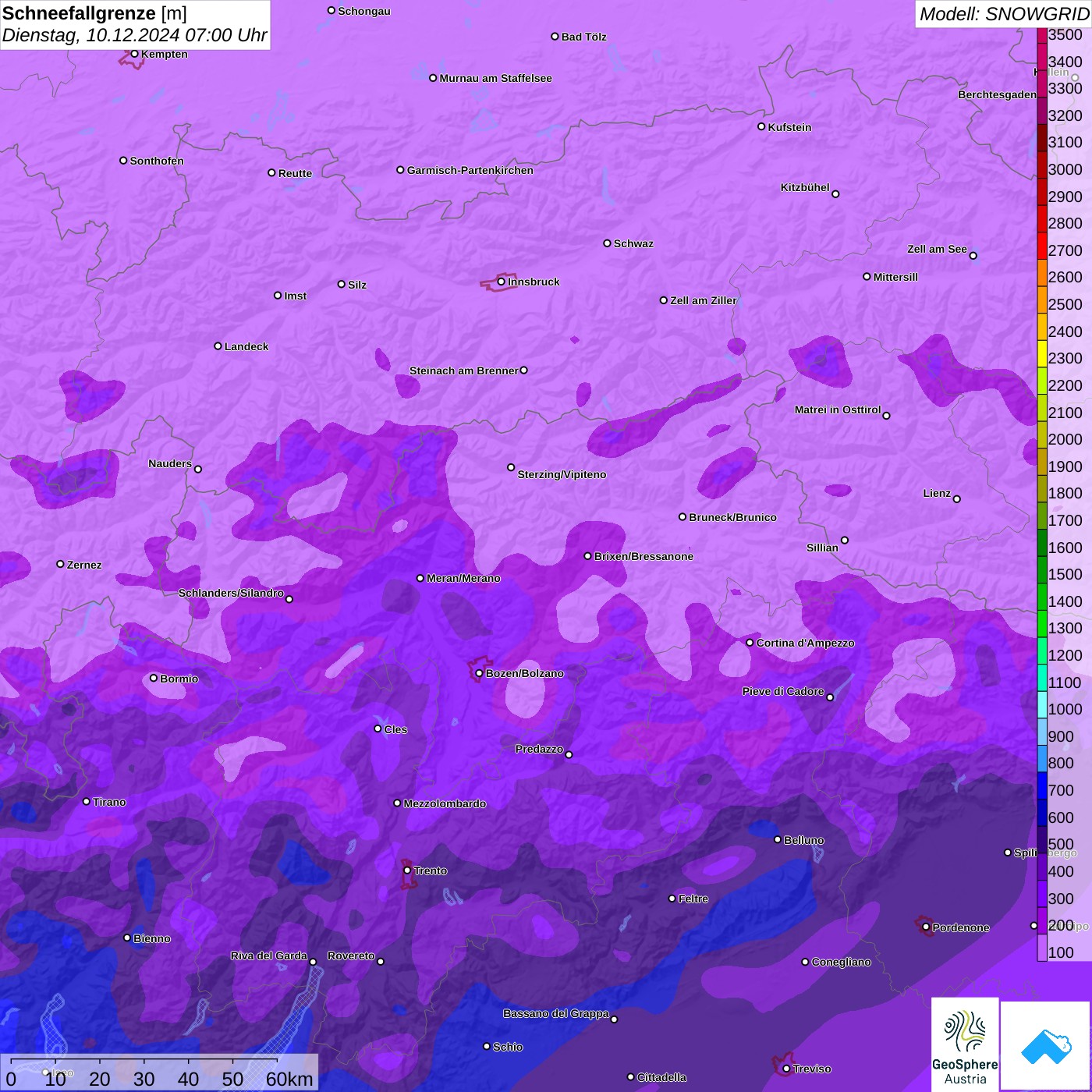Click the Belluno location marker dot
This screenshot has height=1092, width=1092.
click(778, 839)
